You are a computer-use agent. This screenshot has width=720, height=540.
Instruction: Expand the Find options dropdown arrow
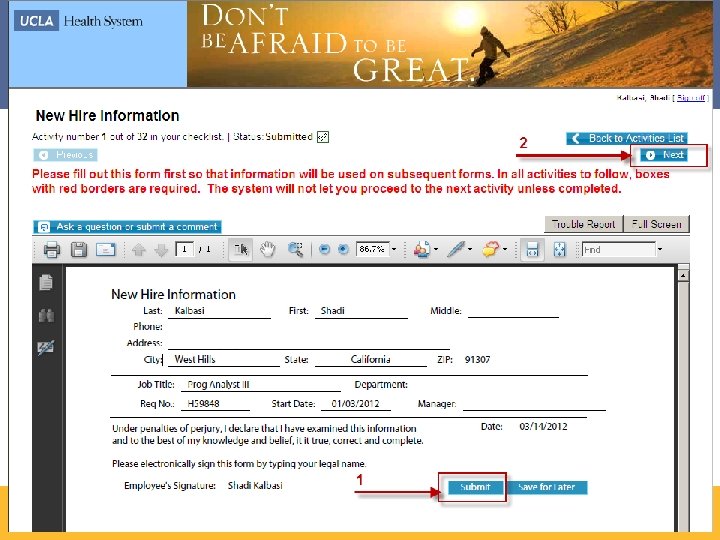[x=660, y=249]
